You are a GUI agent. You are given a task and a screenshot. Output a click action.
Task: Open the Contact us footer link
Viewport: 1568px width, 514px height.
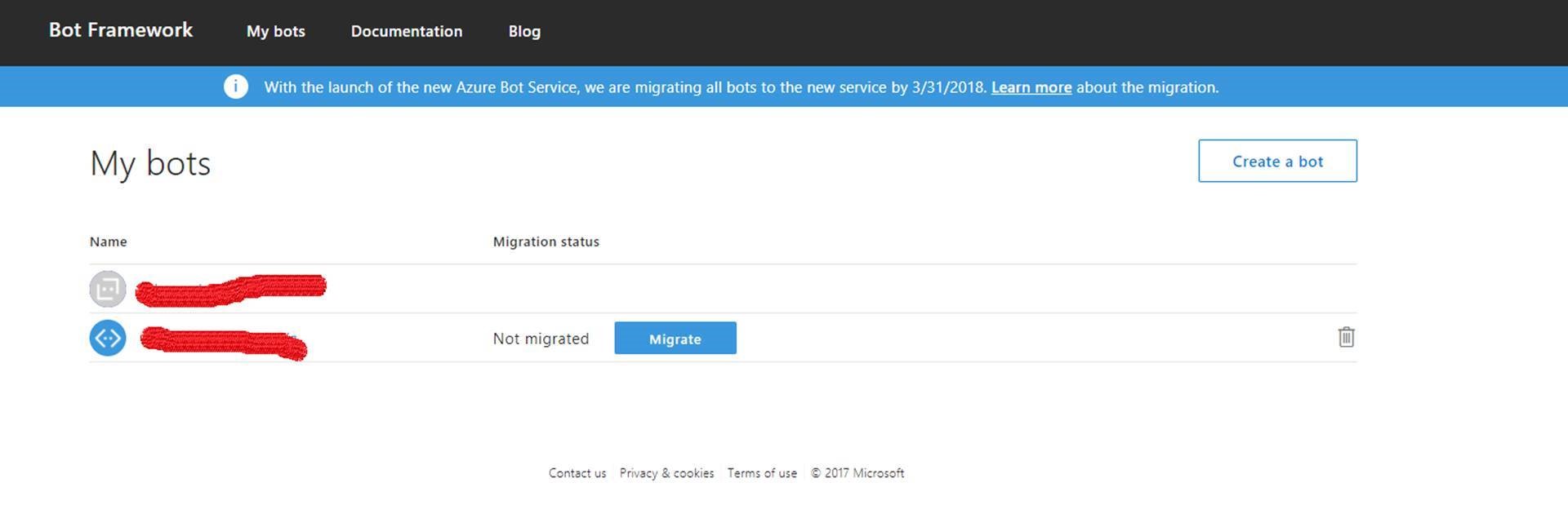(x=577, y=473)
